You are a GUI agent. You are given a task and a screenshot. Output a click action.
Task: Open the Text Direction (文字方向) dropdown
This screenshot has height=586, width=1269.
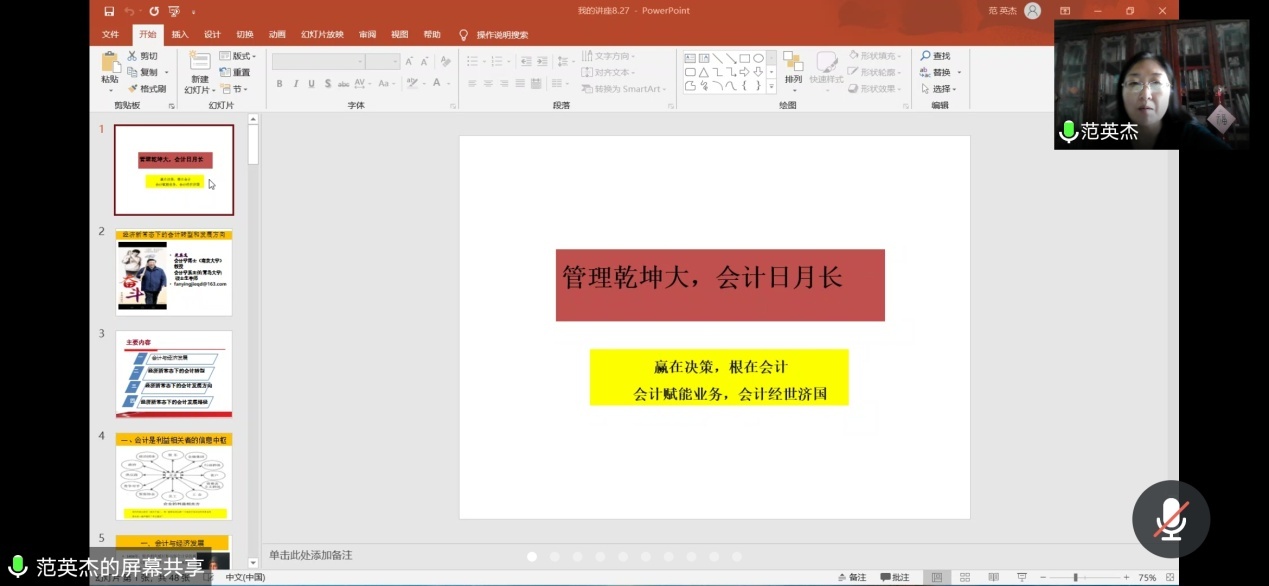click(x=614, y=55)
